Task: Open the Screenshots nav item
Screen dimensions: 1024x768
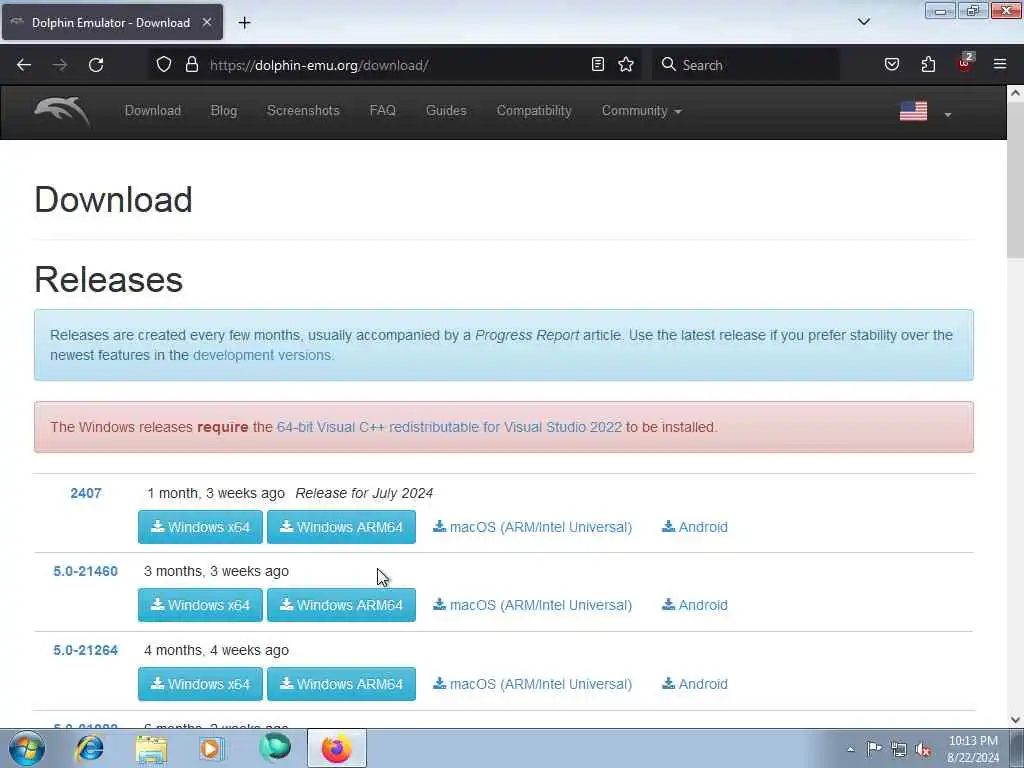Action: click(x=303, y=111)
